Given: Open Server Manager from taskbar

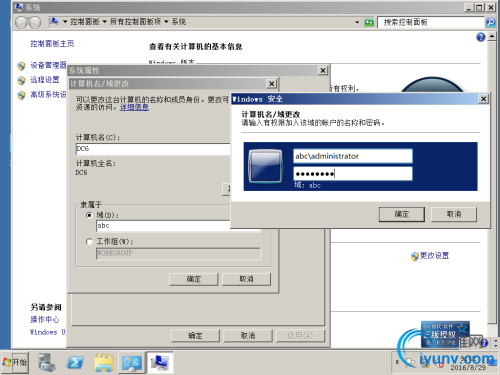Looking at the screenshot, I should click(x=46, y=363).
